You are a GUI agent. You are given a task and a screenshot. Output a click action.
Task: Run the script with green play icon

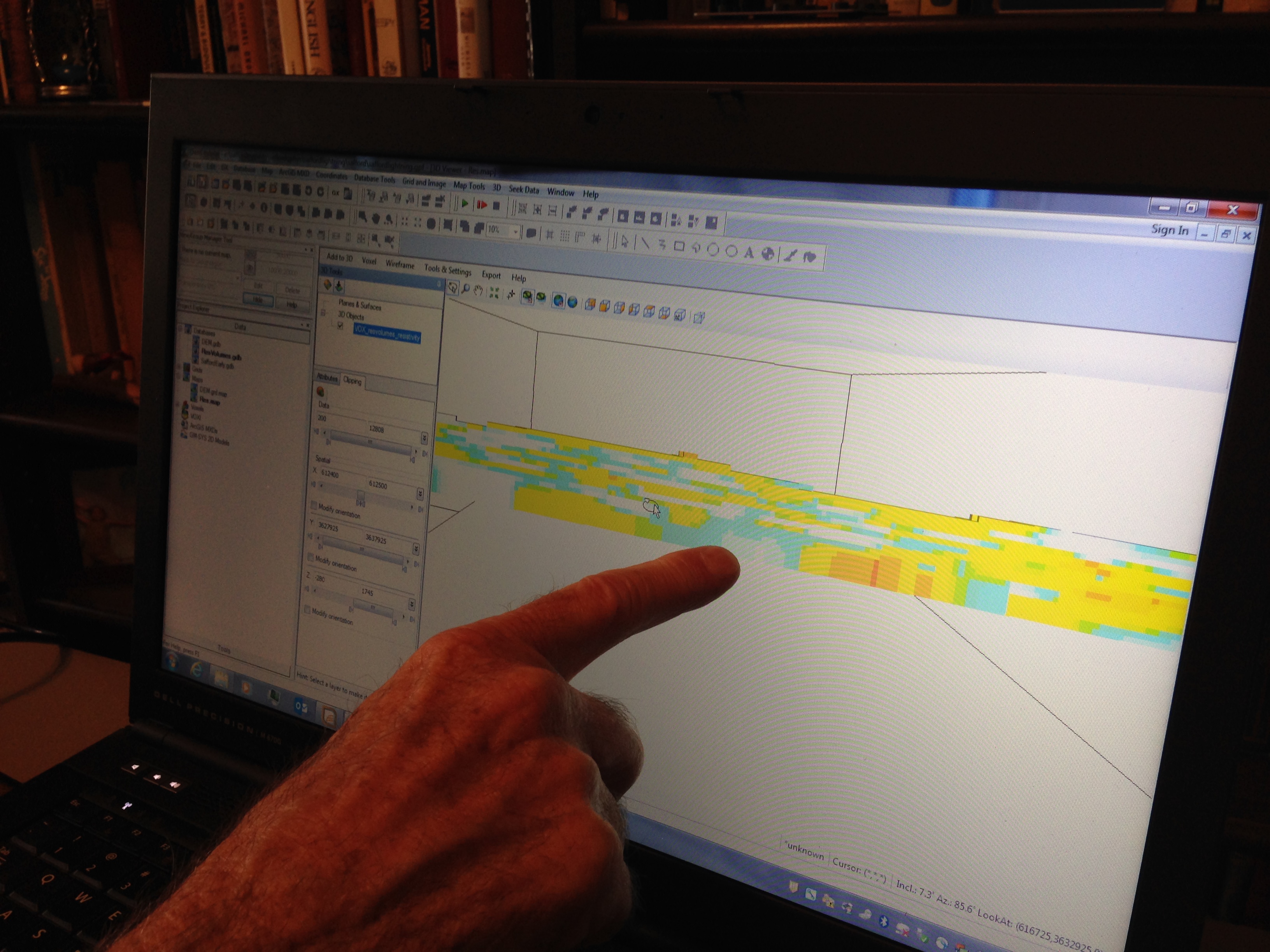(465, 204)
